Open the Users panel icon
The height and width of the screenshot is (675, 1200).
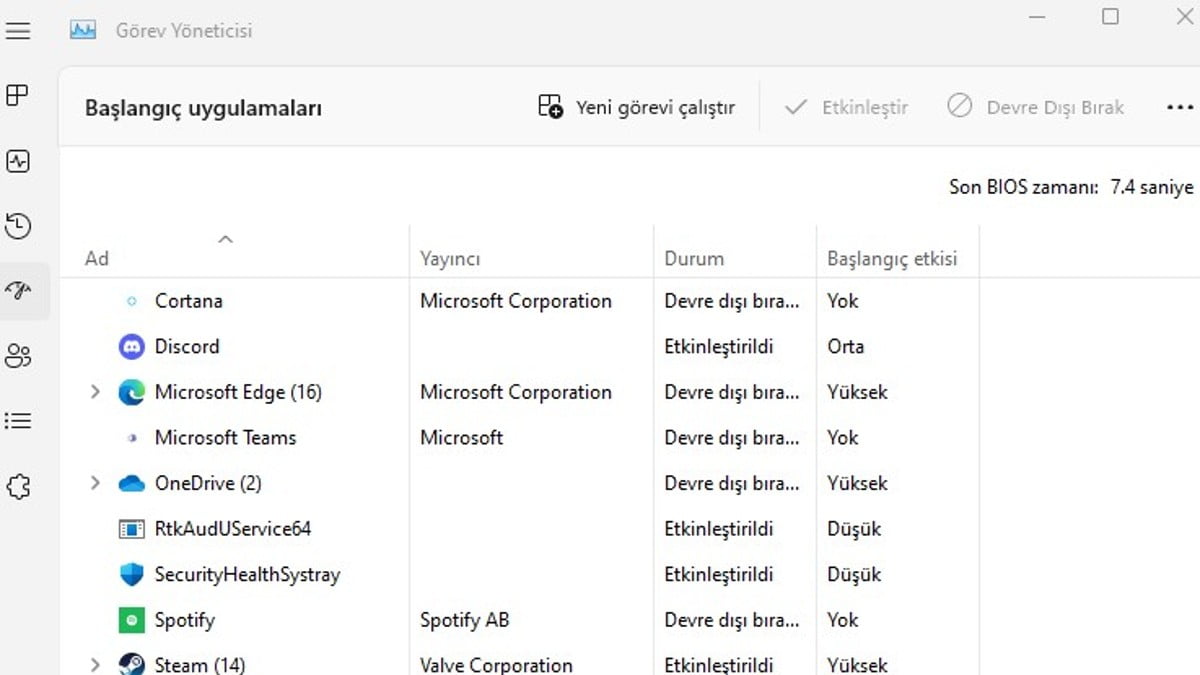[x=18, y=354]
